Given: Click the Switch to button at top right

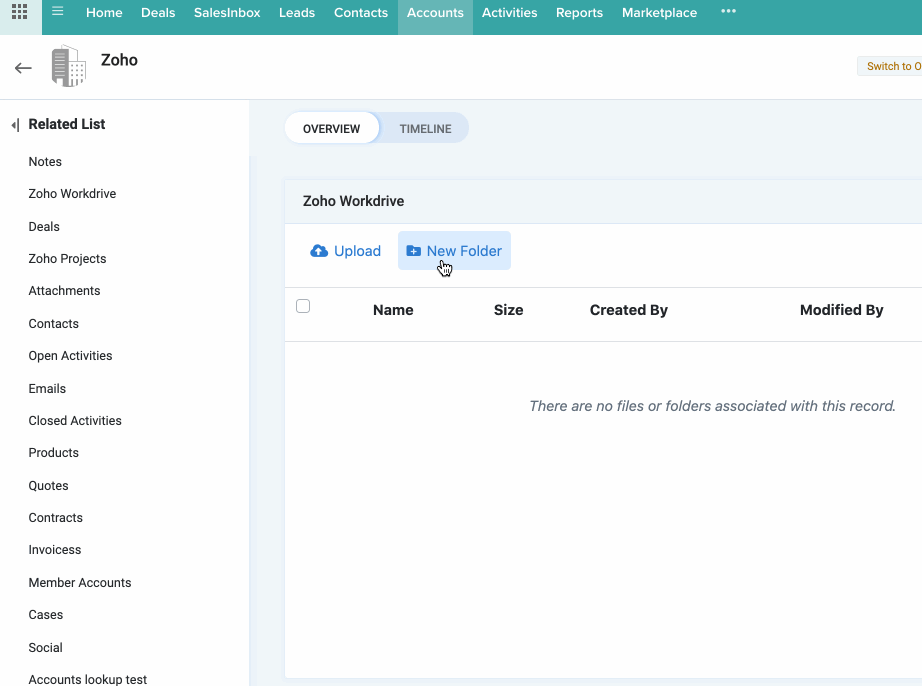Looking at the screenshot, I should point(890,66).
